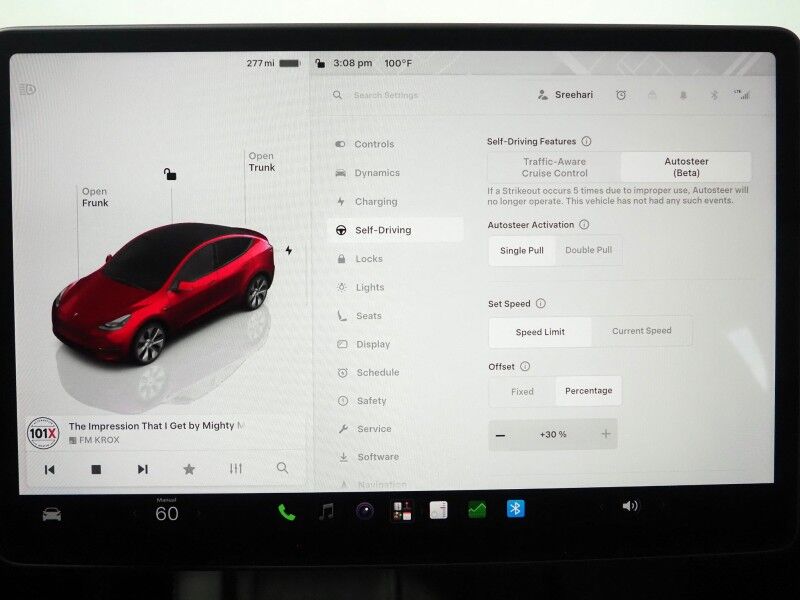The image size is (800, 600).
Task: Tap the song title The Impression That I Get
Action: [x=157, y=426]
